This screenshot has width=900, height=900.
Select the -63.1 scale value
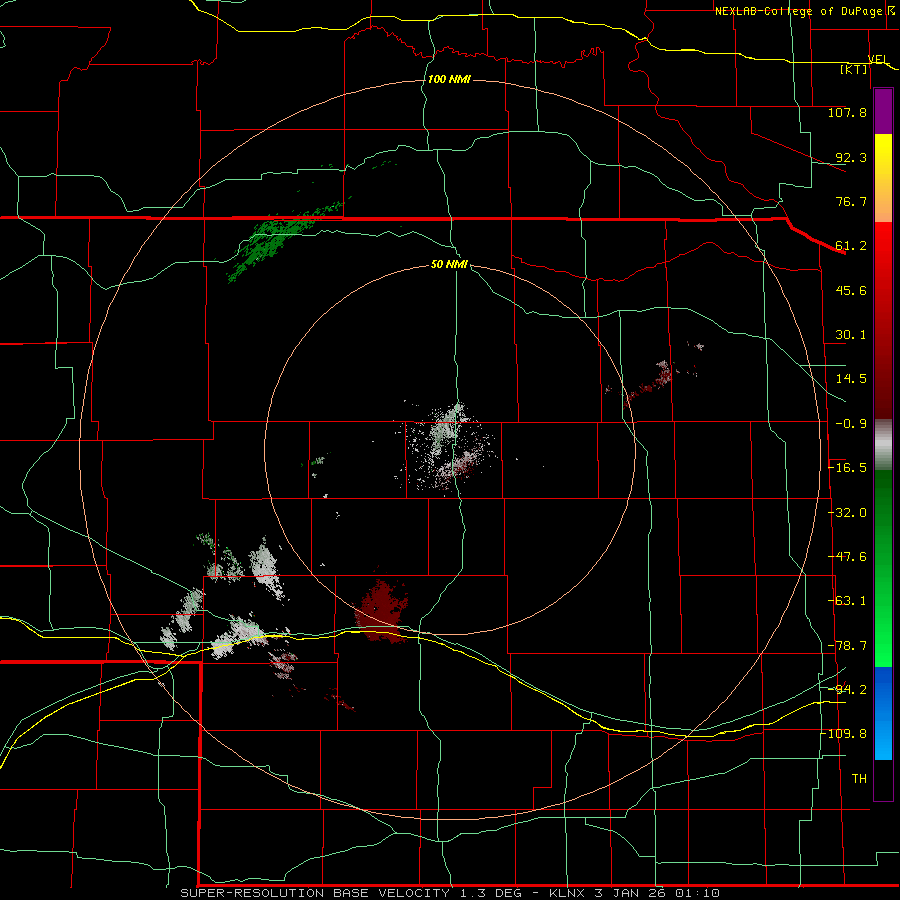[847, 601]
